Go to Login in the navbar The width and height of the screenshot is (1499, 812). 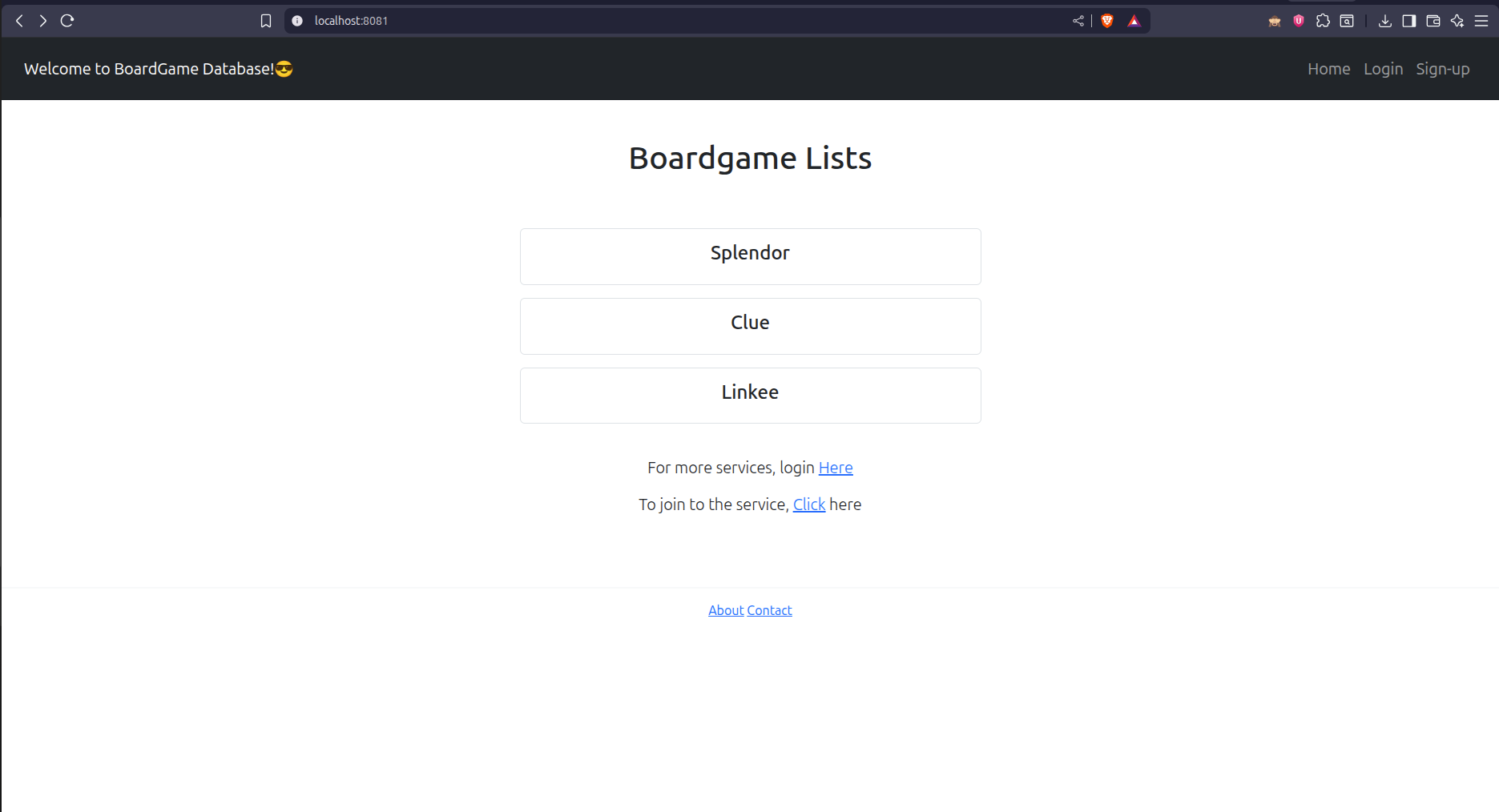point(1383,69)
